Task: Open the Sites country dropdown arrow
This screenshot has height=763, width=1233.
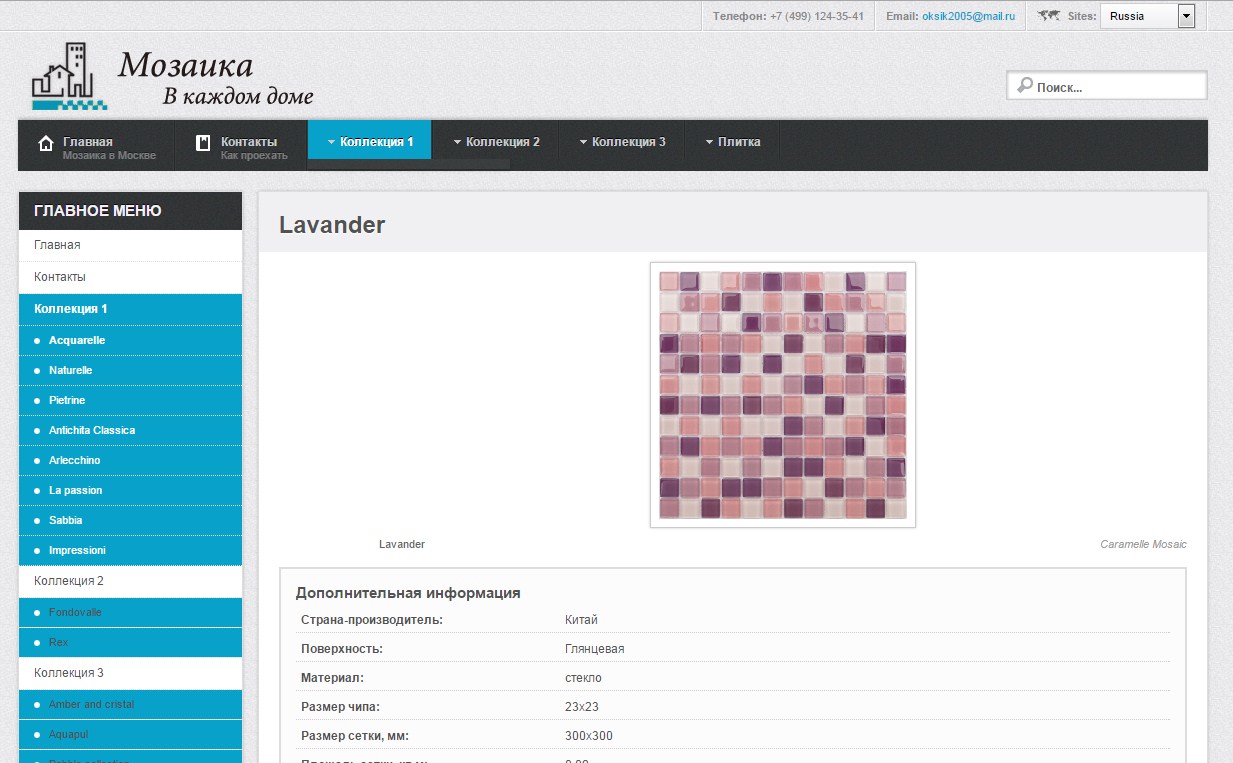Action: 1186,16
